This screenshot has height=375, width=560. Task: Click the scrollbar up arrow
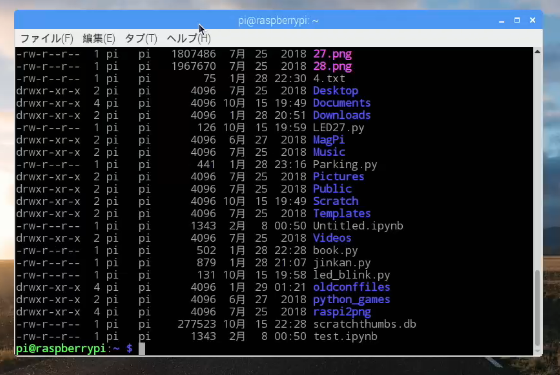point(537,52)
